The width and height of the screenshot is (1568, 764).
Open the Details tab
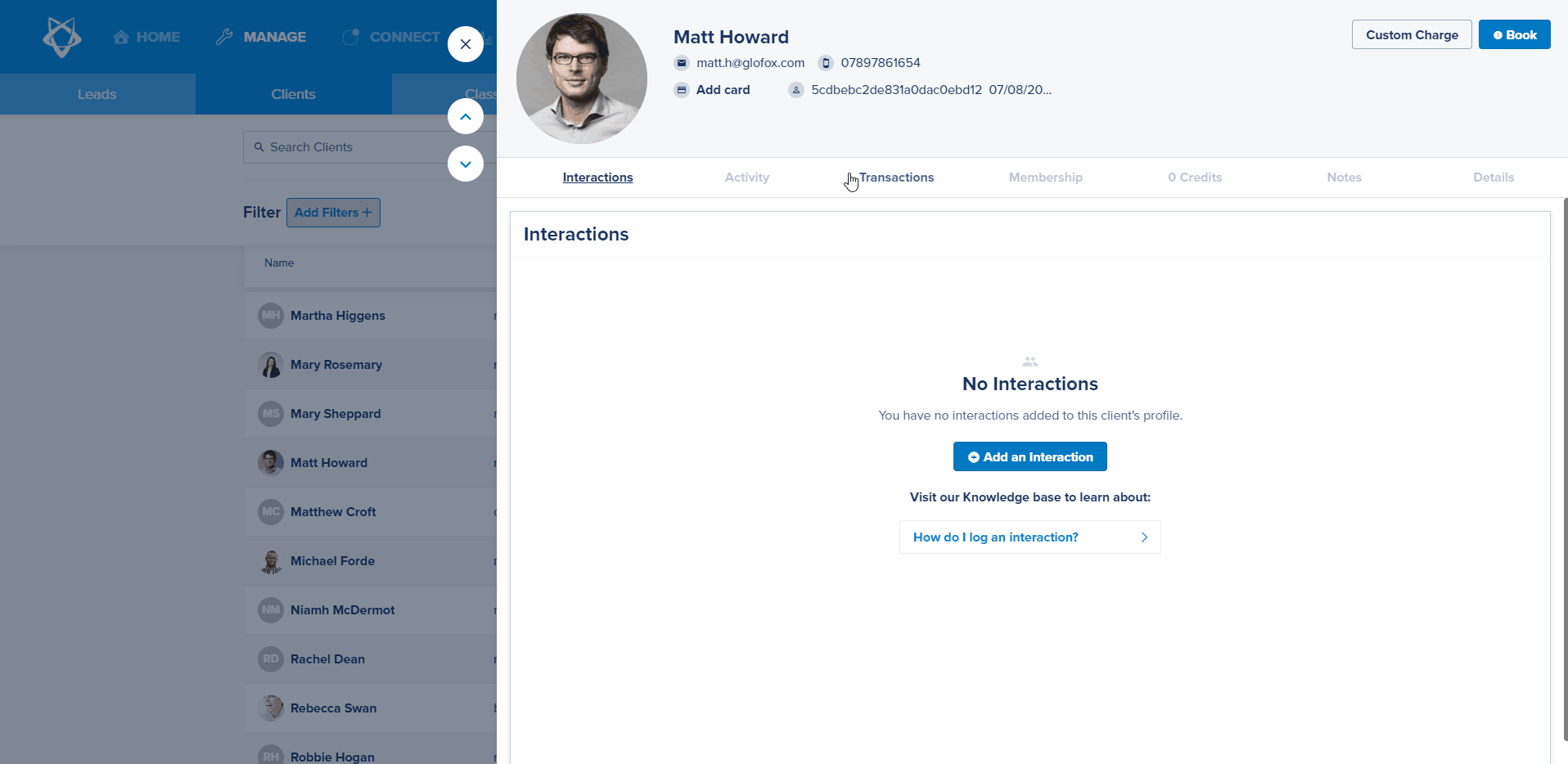1494,178
